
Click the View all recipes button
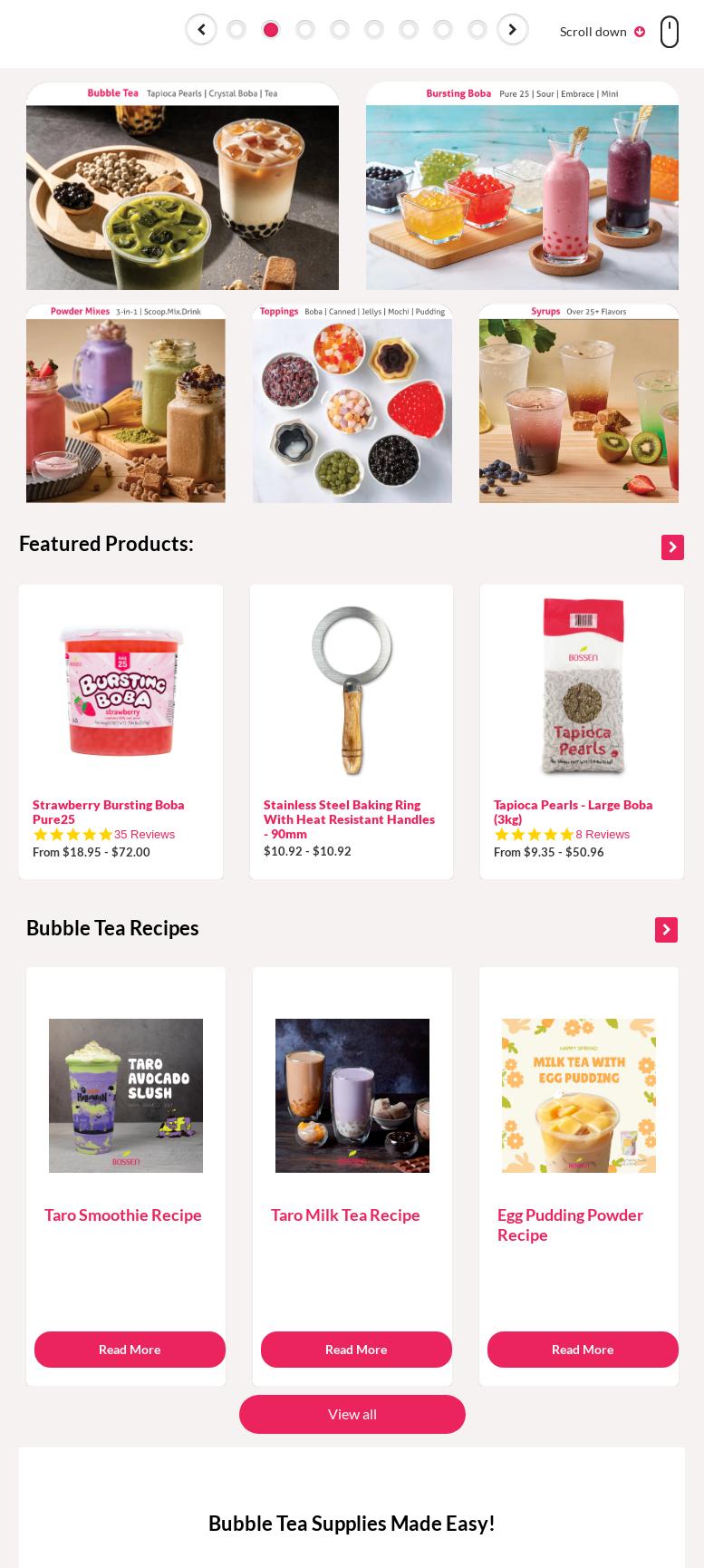(x=352, y=1414)
